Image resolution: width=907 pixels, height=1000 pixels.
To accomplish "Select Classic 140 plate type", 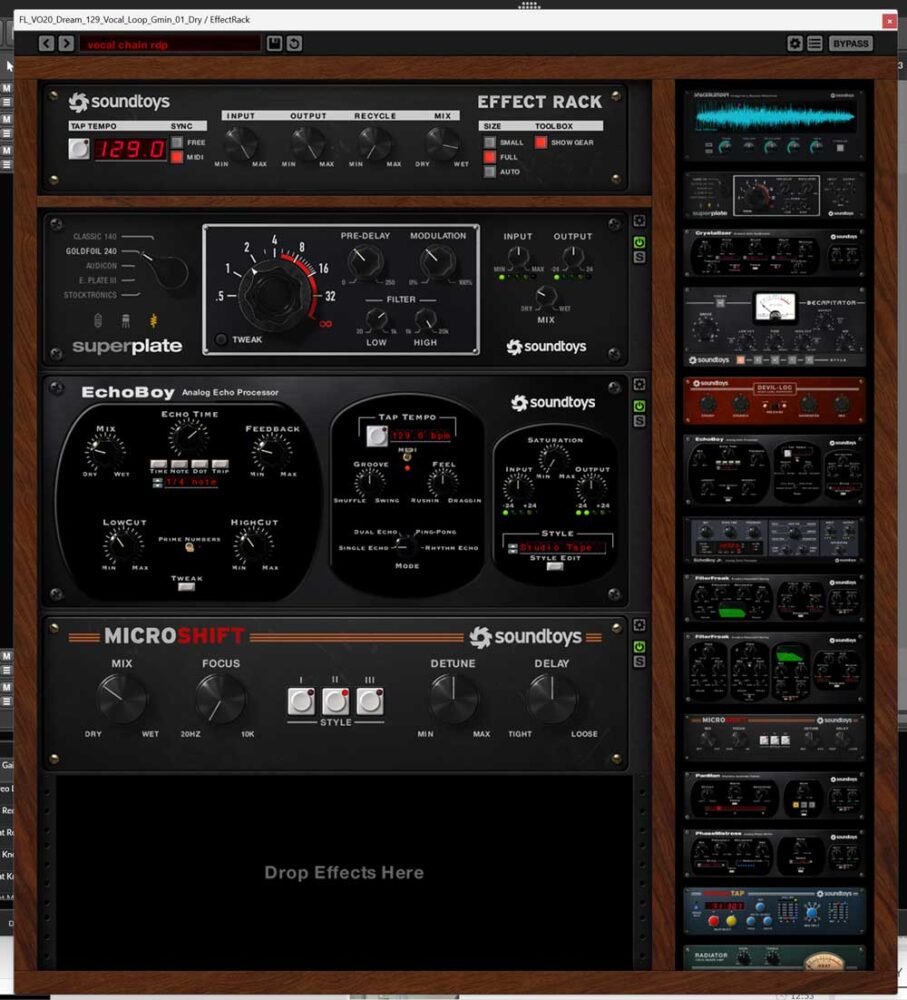I will [x=95, y=237].
